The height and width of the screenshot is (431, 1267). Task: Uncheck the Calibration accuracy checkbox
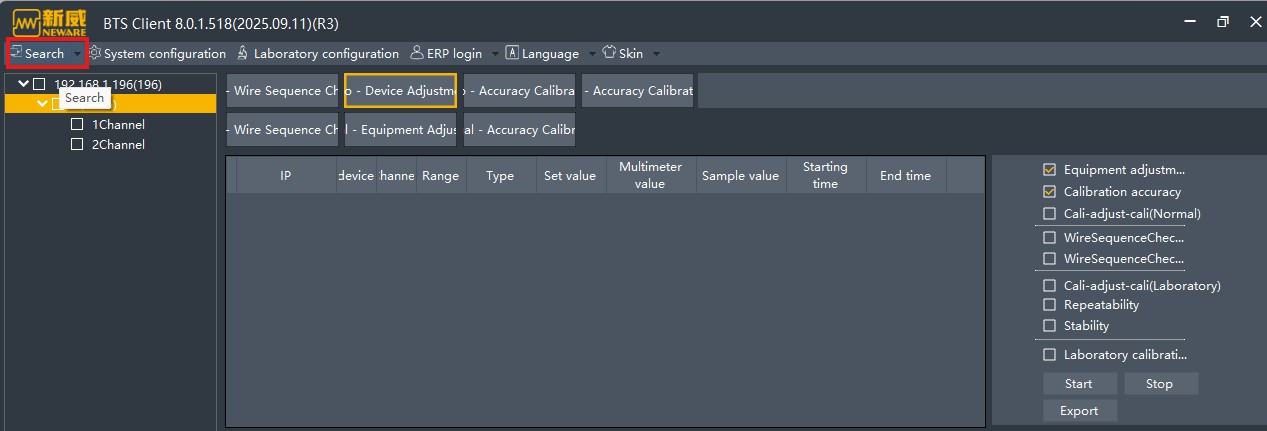point(1049,192)
